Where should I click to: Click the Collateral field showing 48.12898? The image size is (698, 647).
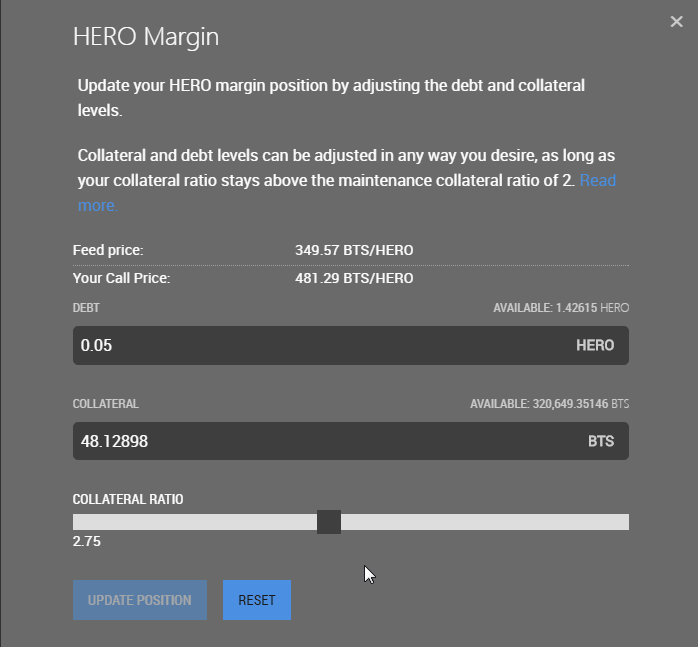[351, 441]
